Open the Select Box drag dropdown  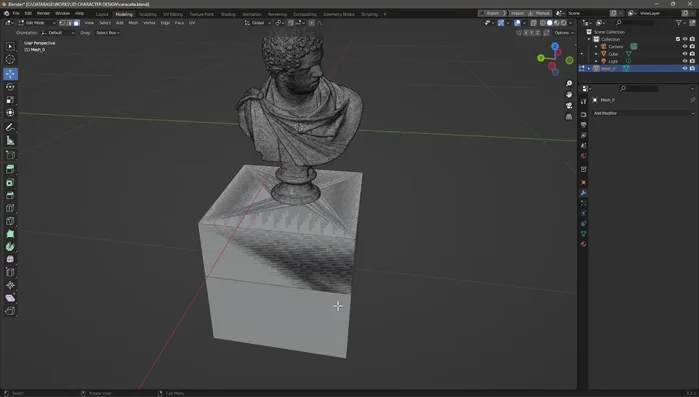107,33
